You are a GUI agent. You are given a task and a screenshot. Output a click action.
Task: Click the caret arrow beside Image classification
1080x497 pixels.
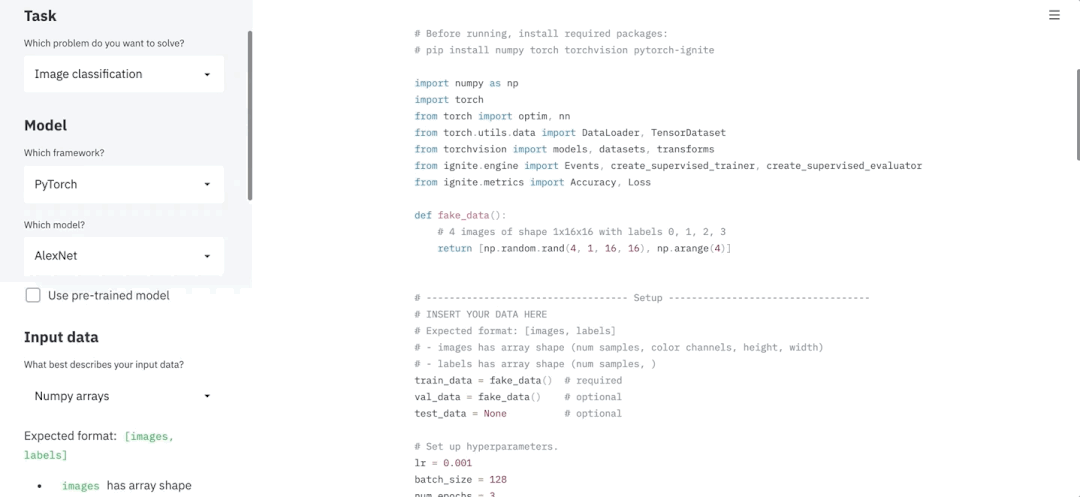tap(207, 74)
